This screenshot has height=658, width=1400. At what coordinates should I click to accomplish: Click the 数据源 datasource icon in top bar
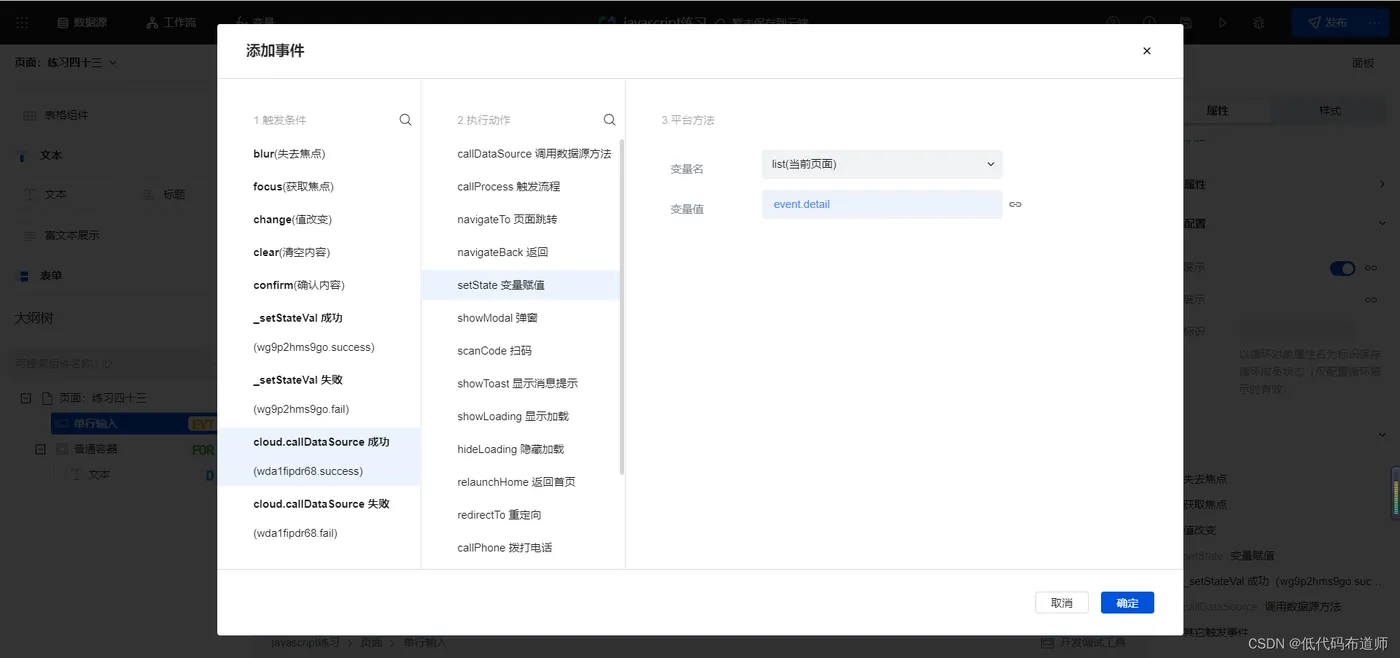(63, 22)
